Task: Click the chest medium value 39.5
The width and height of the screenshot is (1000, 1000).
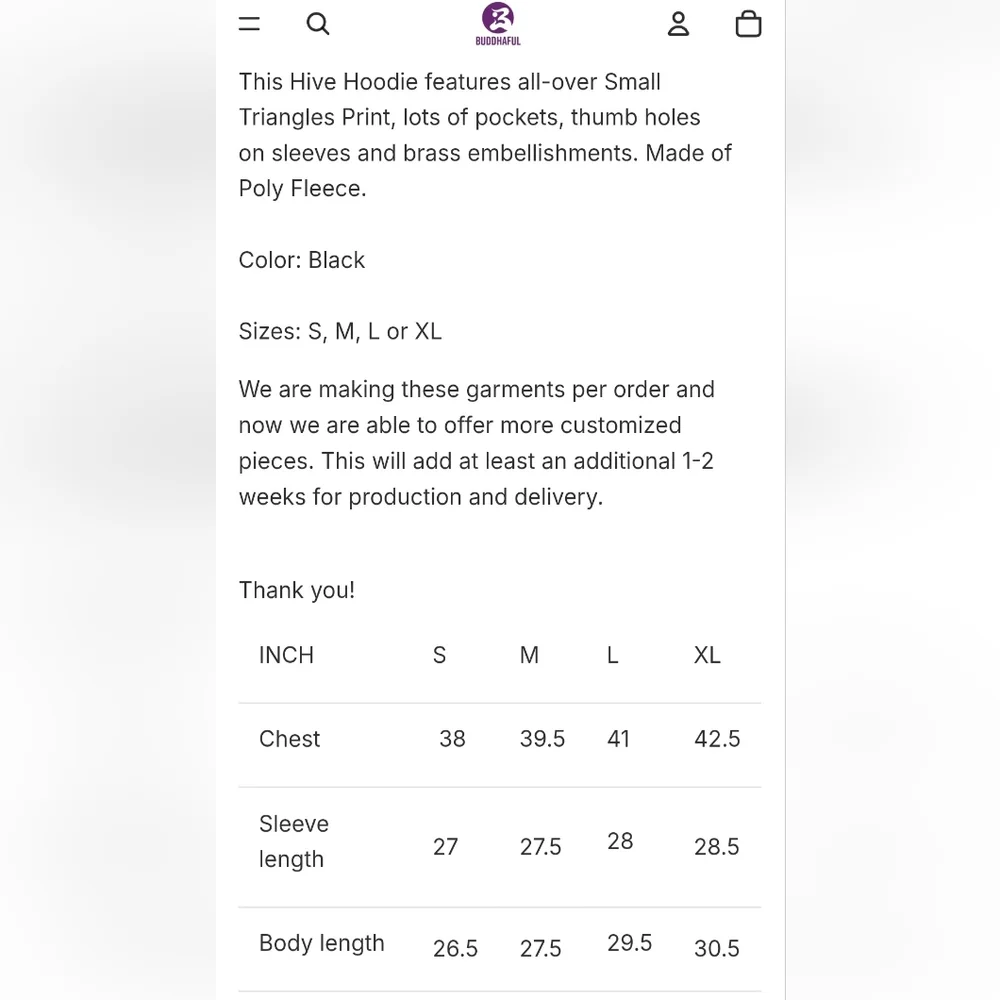Action: tap(542, 739)
